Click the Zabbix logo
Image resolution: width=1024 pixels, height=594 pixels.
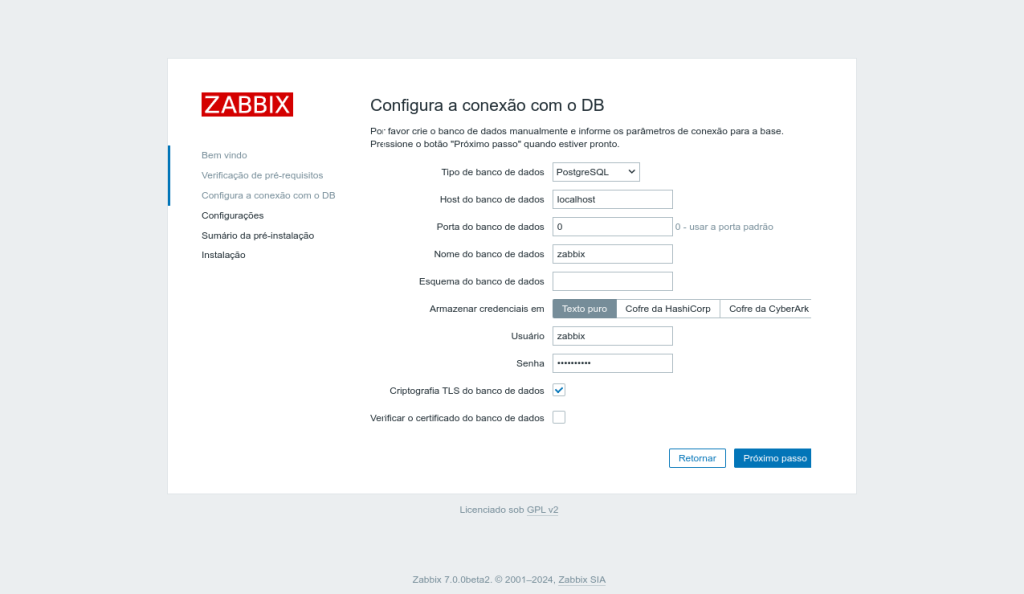[246, 104]
